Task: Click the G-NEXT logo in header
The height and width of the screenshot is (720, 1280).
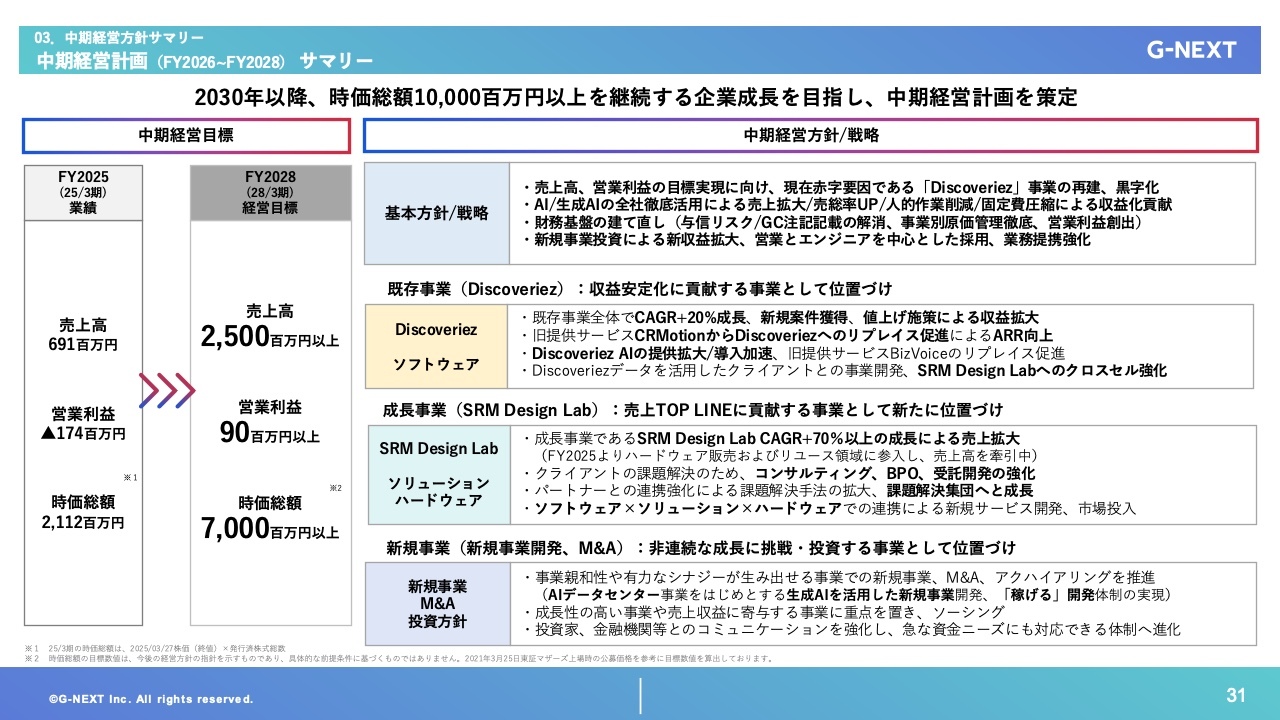Action: [x=1190, y=50]
